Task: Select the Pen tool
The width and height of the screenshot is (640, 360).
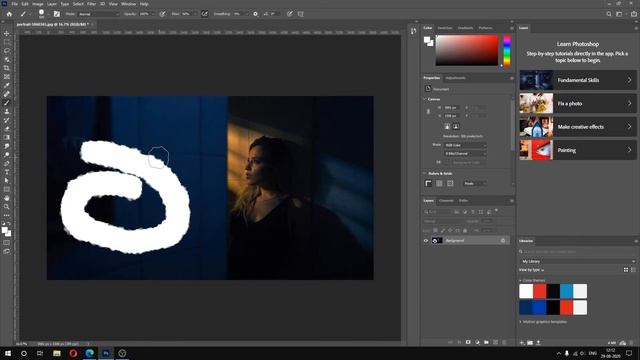Action: coord(7,163)
